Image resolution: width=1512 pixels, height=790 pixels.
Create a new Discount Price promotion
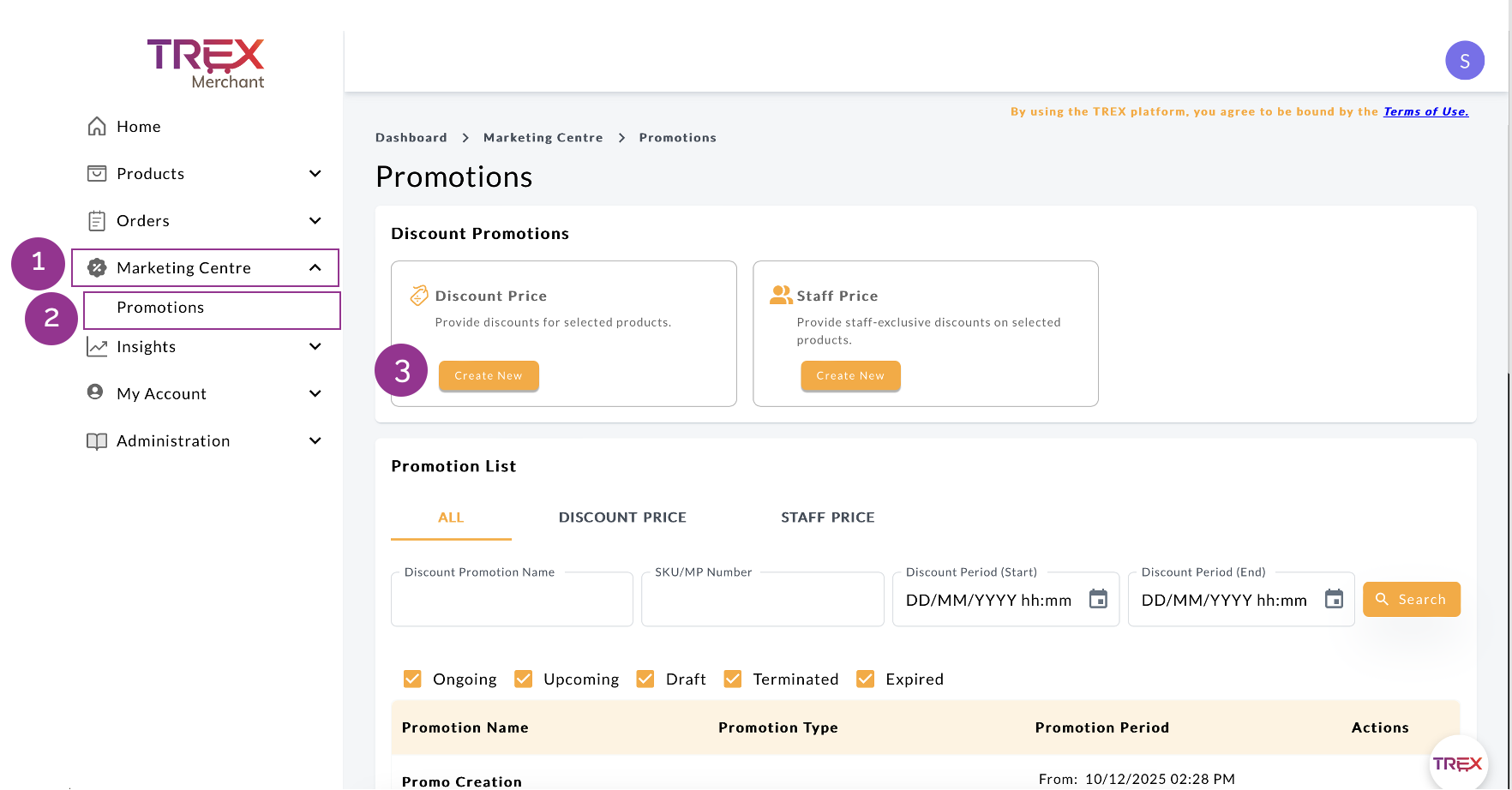[x=489, y=376]
